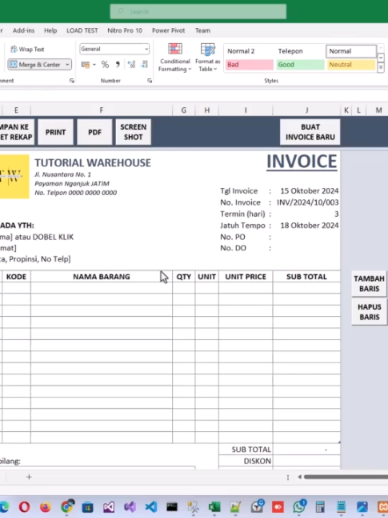The height and width of the screenshot is (518, 388).
Task: Add a new sheet with plus button
Action: click(29, 477)
